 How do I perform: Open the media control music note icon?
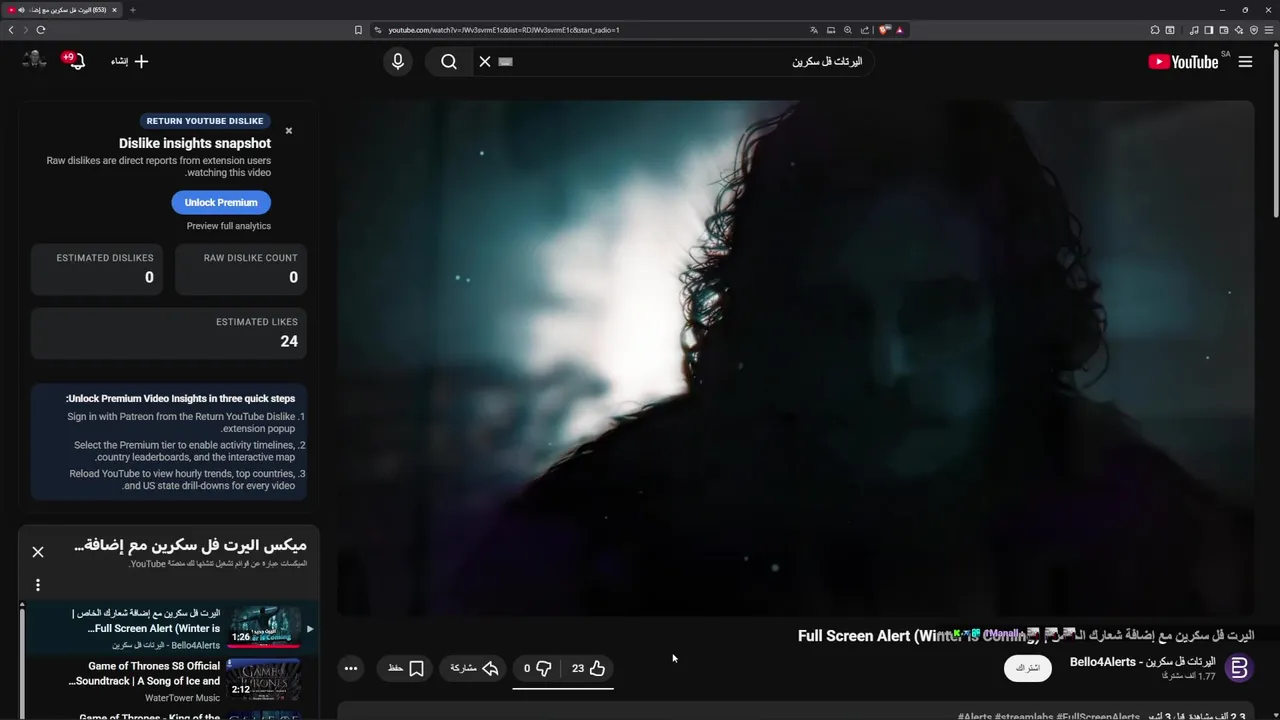point(1193,30)
